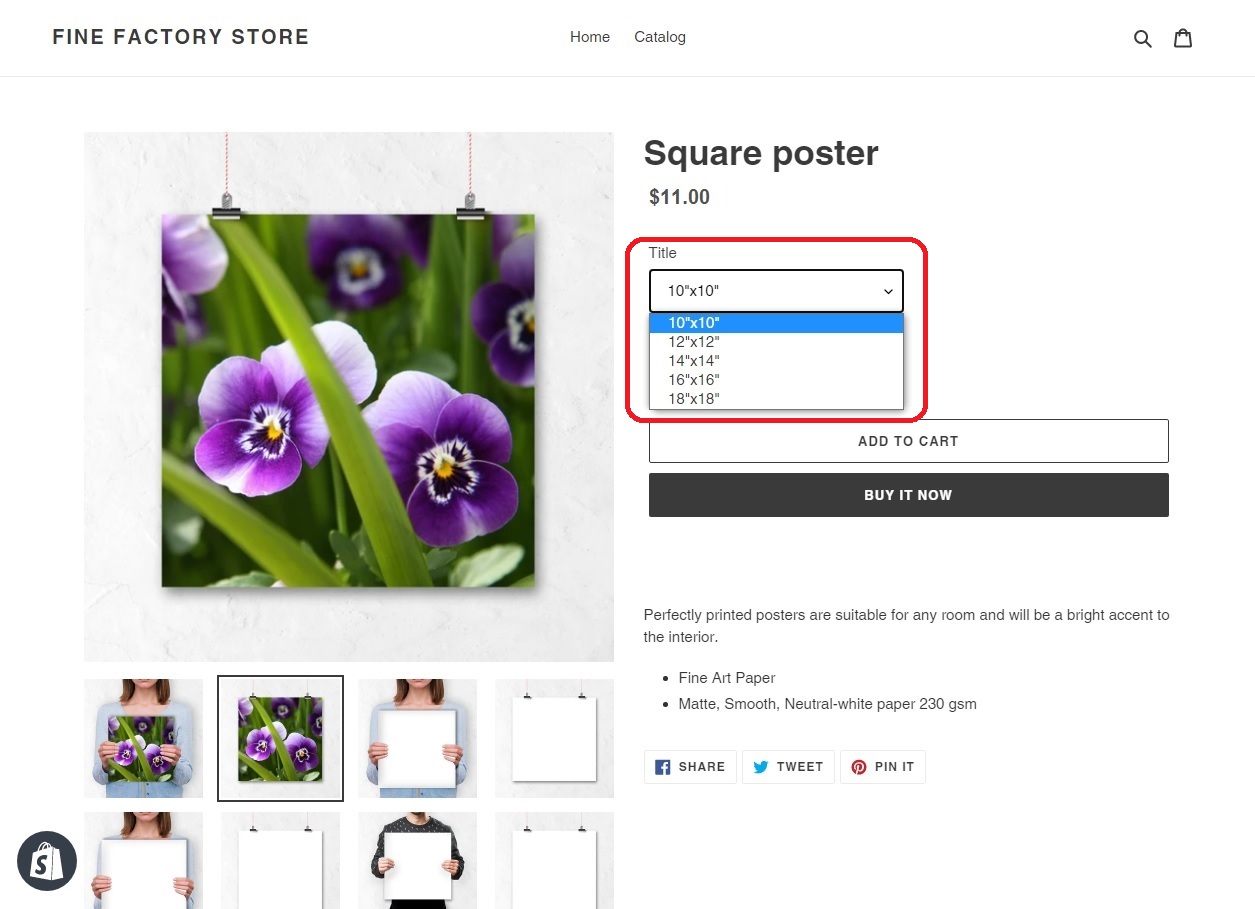Click the Add to Cart button

click(x=908, y=441)
